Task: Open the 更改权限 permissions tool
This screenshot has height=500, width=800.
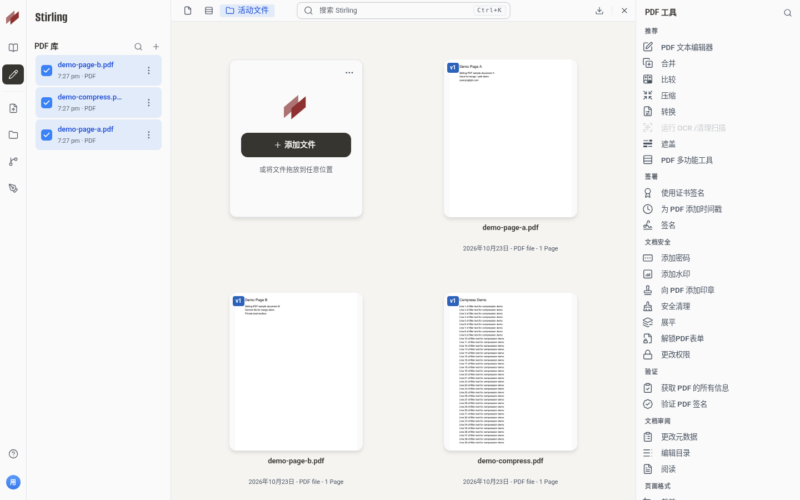Action: [675, 355]
